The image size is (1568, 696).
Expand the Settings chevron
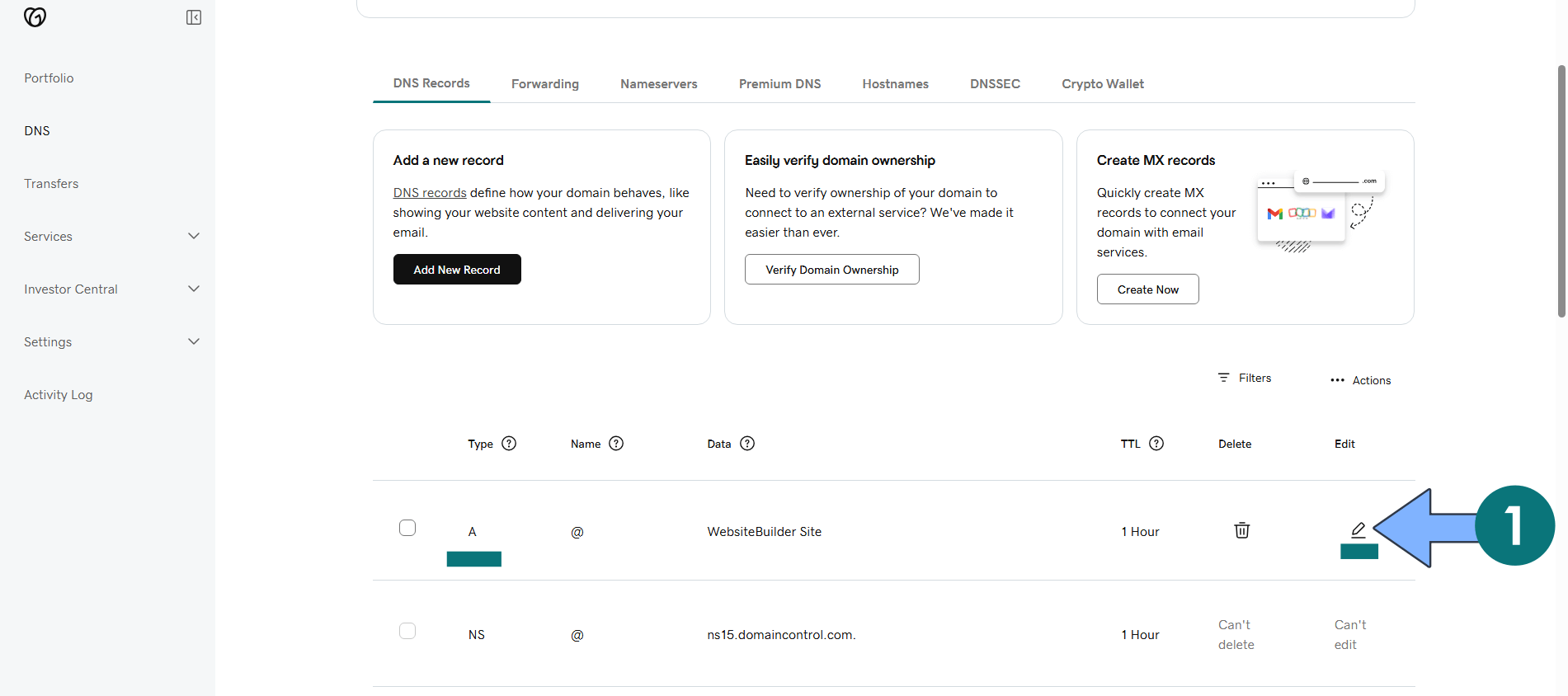click(194, 342)
